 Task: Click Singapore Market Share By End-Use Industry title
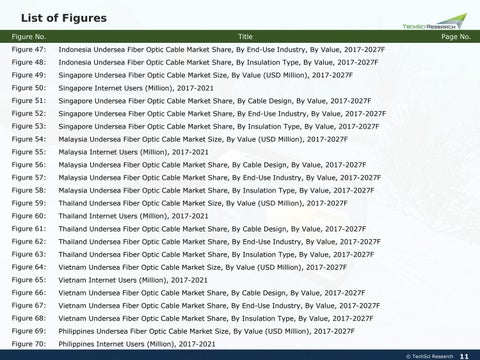(x=222, y=114)
